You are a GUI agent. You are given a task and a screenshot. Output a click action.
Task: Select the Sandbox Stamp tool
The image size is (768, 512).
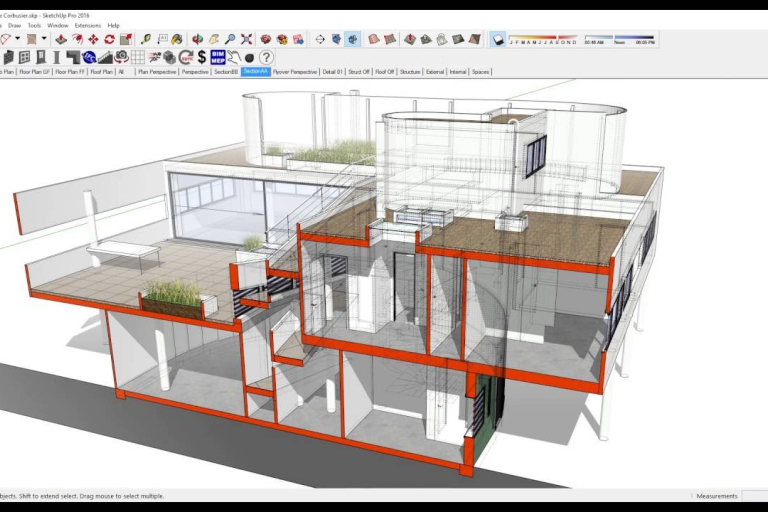[426, 39]
